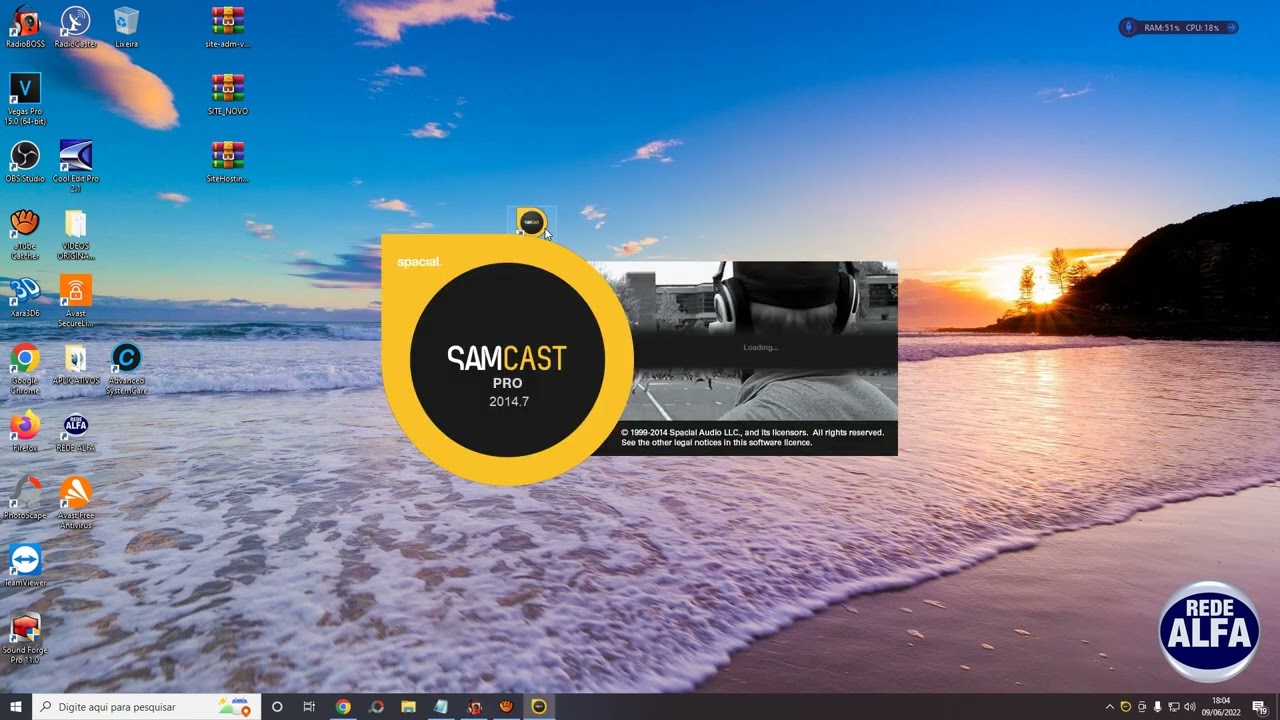Image resolution: width=1280 pixels, height=720 pixels.
Task: Select the SAM Cast shortcut above splash screen
Action: point(531,222)
